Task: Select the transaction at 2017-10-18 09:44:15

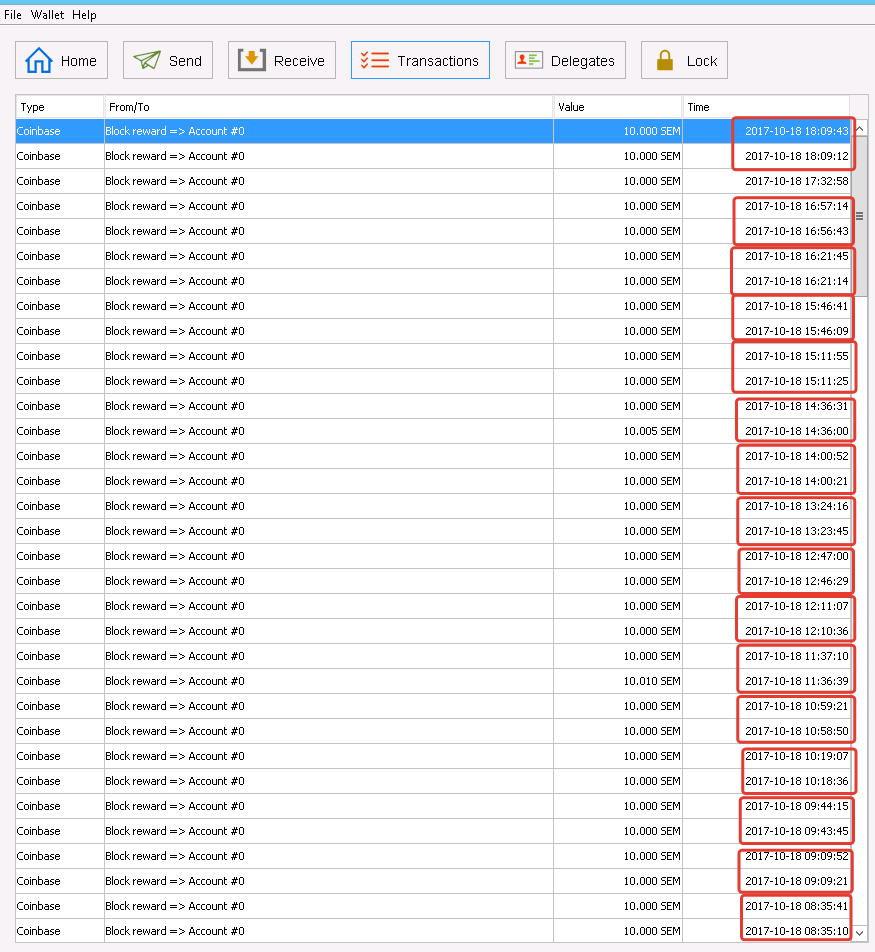Action: tap(432, 806)
